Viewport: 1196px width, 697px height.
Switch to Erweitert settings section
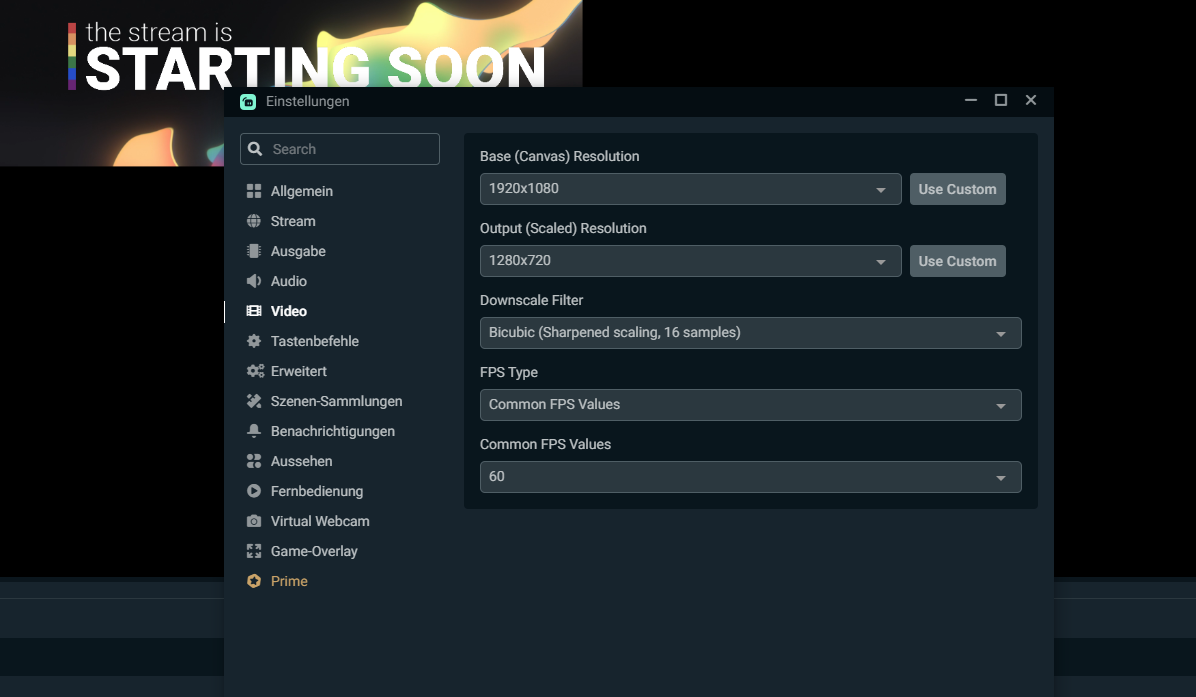(298, 371)
